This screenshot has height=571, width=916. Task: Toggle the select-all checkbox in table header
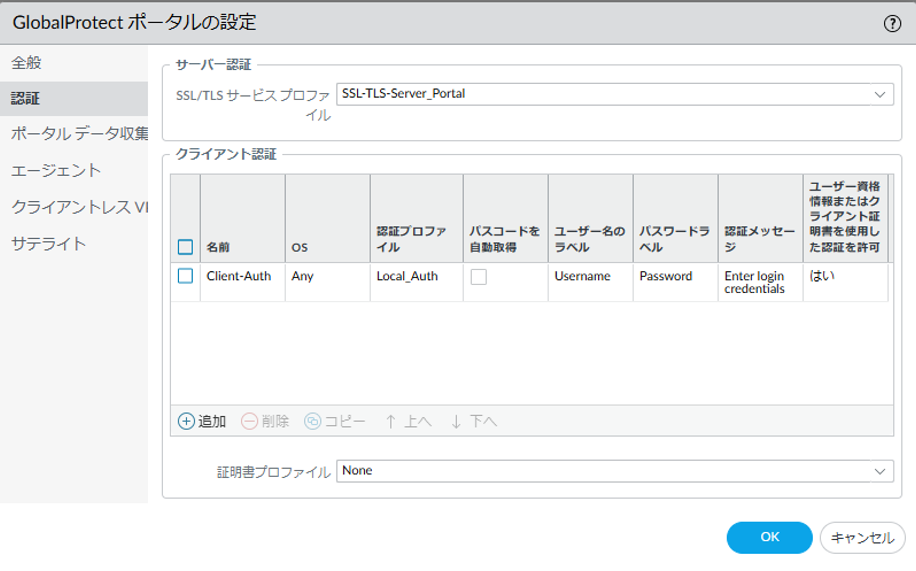point(185,247)
